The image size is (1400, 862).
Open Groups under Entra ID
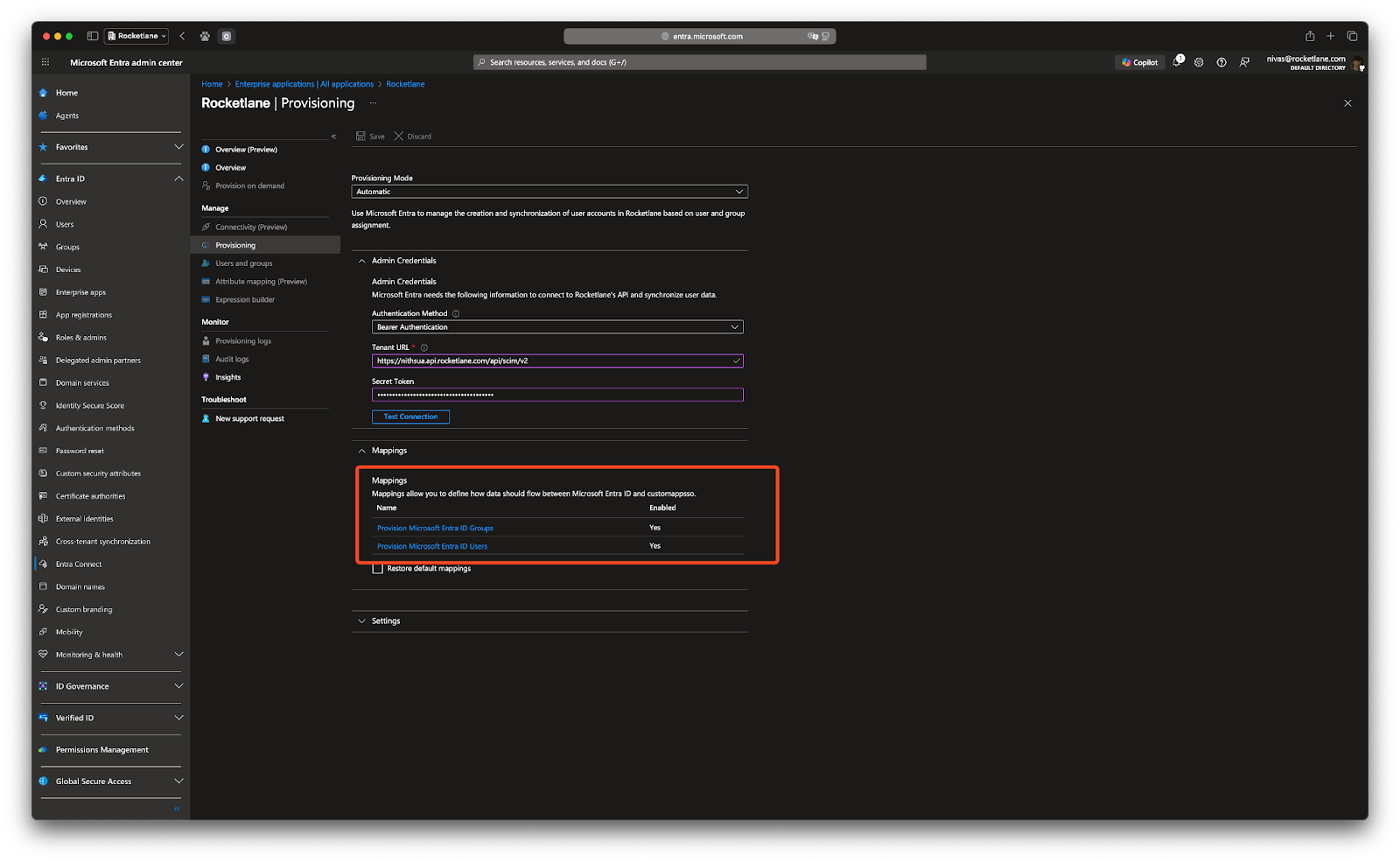point(67,247)
